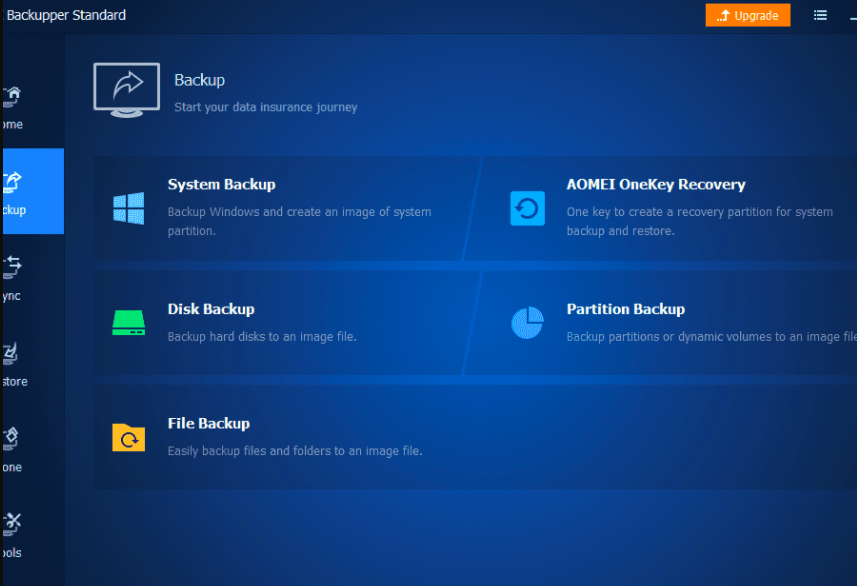
Task: Switch to the Sync section
Action: [x=33, y=277]
